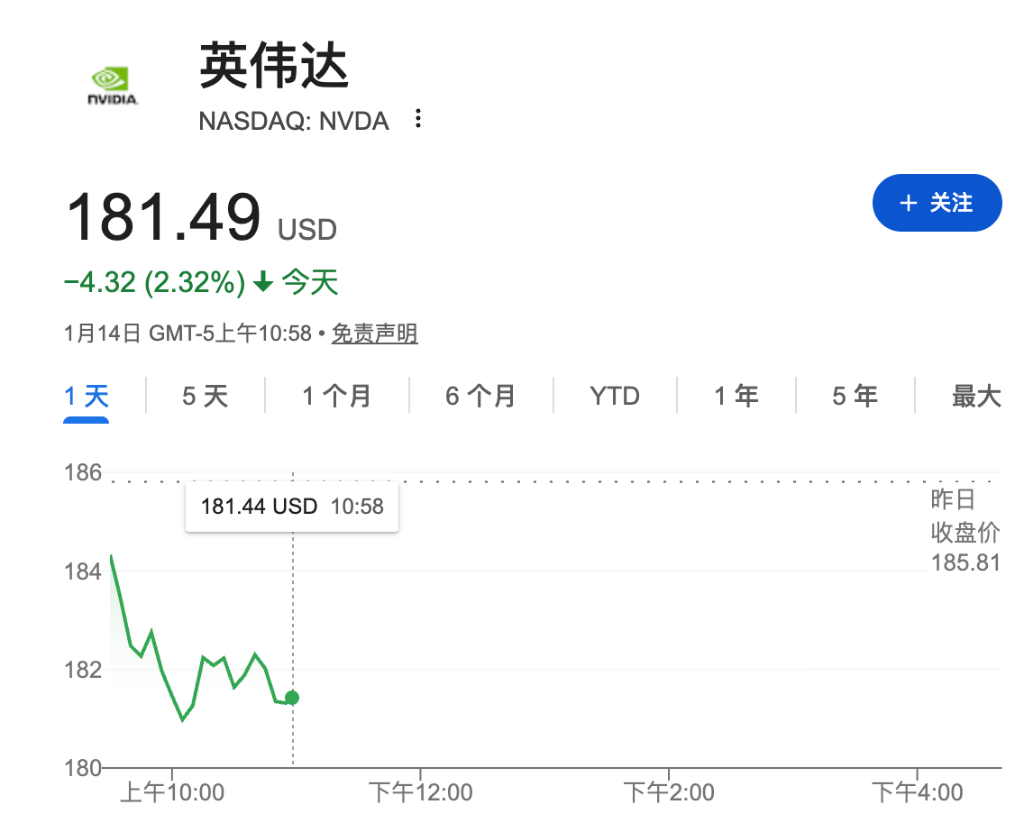
Task: Click the plus icon in the 关注 button
Action: tap(907, 203)
